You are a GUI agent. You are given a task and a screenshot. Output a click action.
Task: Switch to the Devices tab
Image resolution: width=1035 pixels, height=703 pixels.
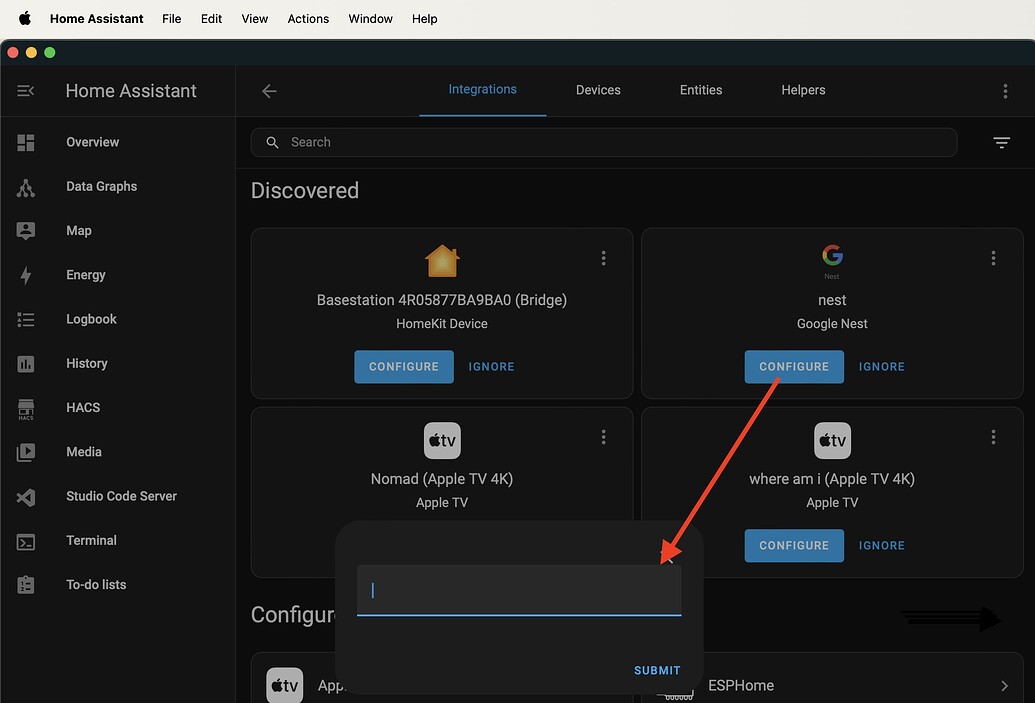tap(598, 90)
